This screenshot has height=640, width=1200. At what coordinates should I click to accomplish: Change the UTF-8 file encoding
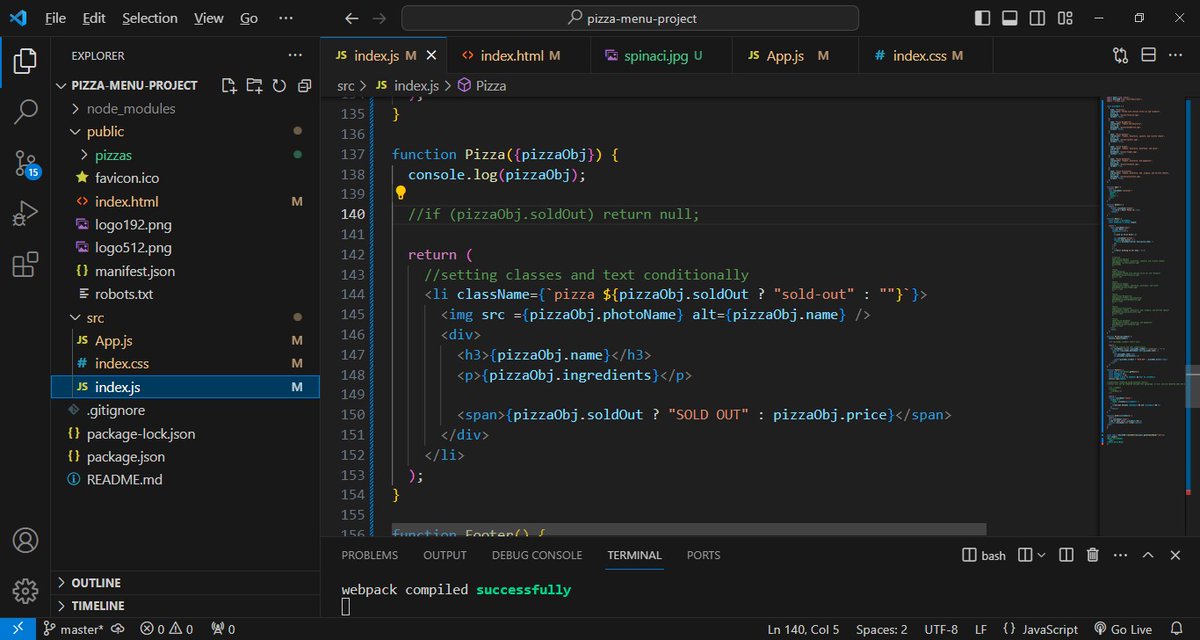pos(940,630)
